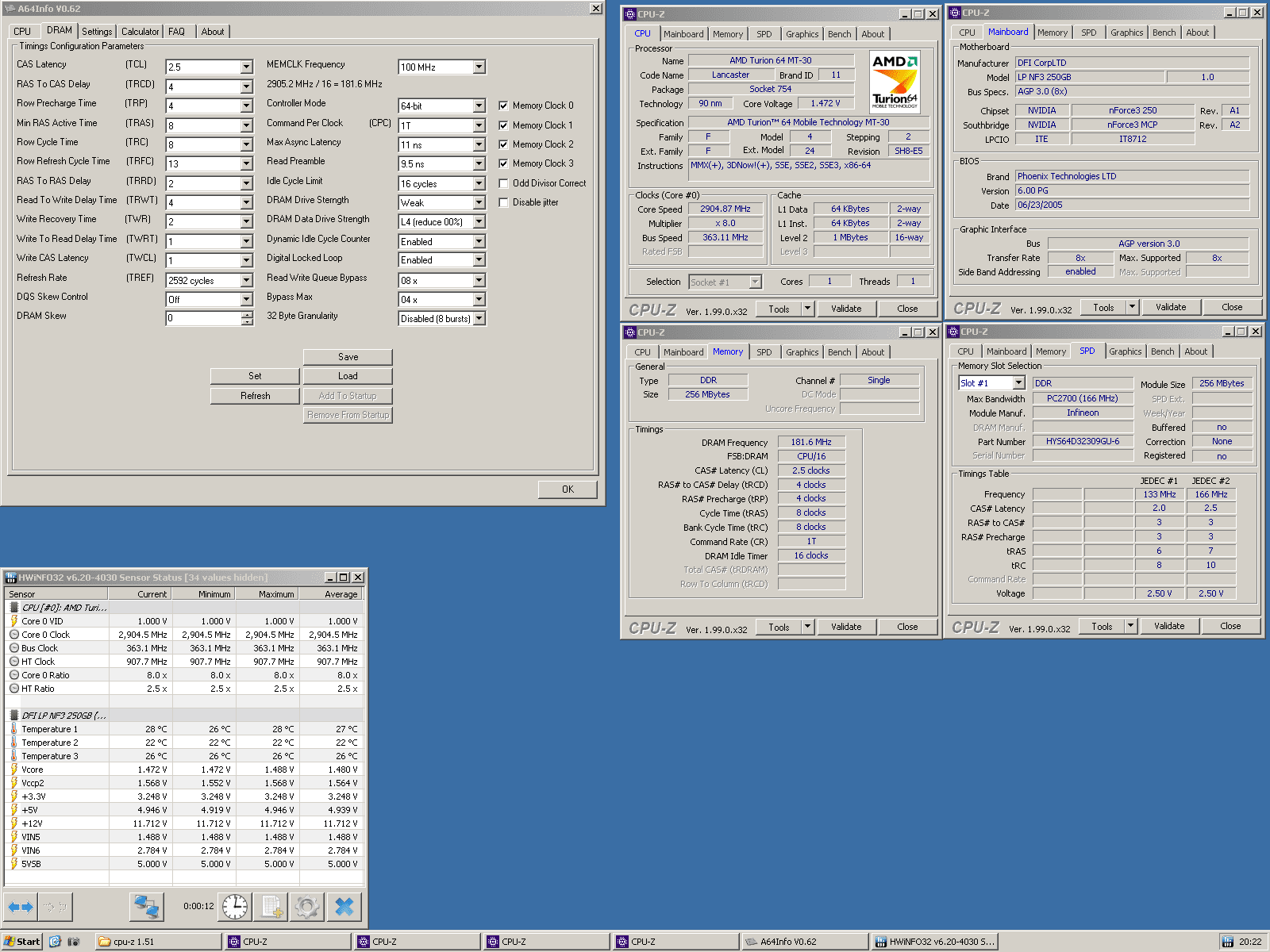This screenshot has width=1270, height=952.
Task: Click the Bus Clock gauge icon
Action: (x=14, y=648)
